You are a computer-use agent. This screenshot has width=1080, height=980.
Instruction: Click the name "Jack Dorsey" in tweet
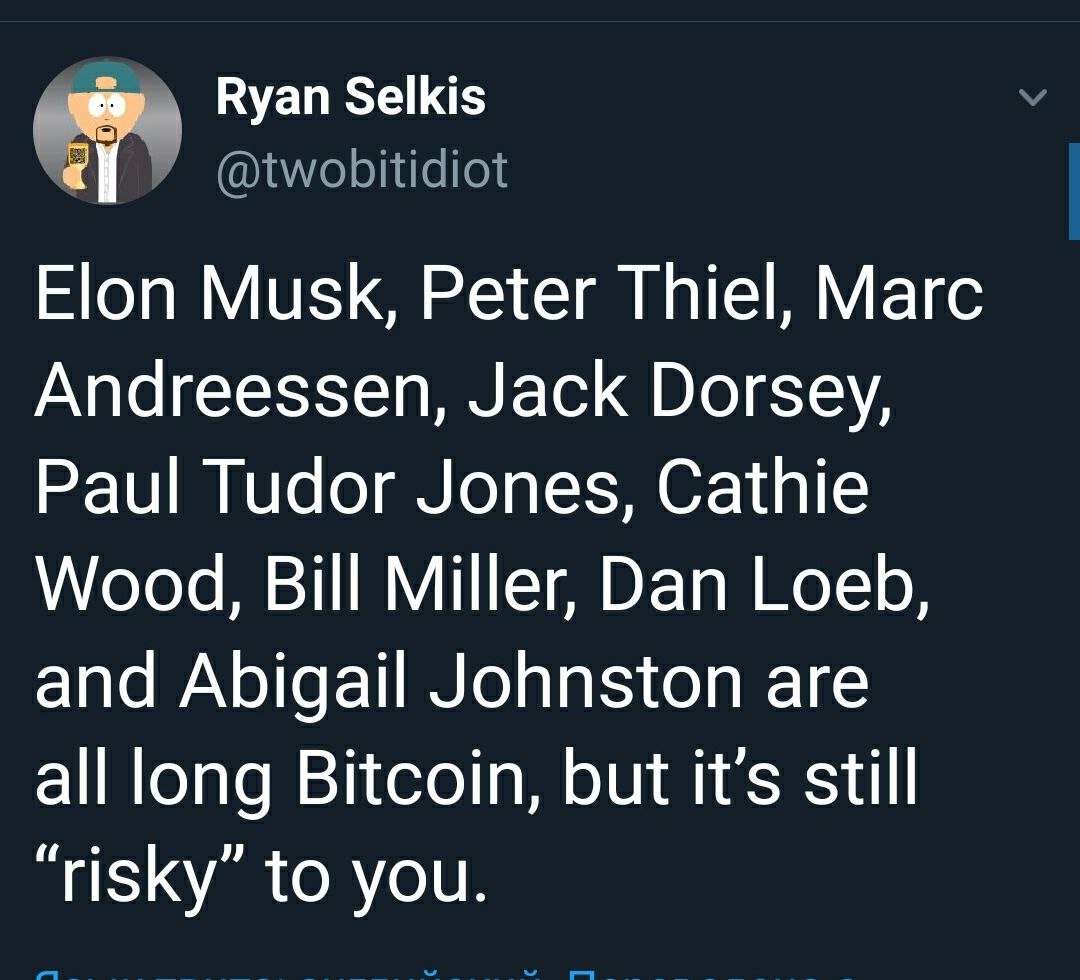[x=680, y=392]
